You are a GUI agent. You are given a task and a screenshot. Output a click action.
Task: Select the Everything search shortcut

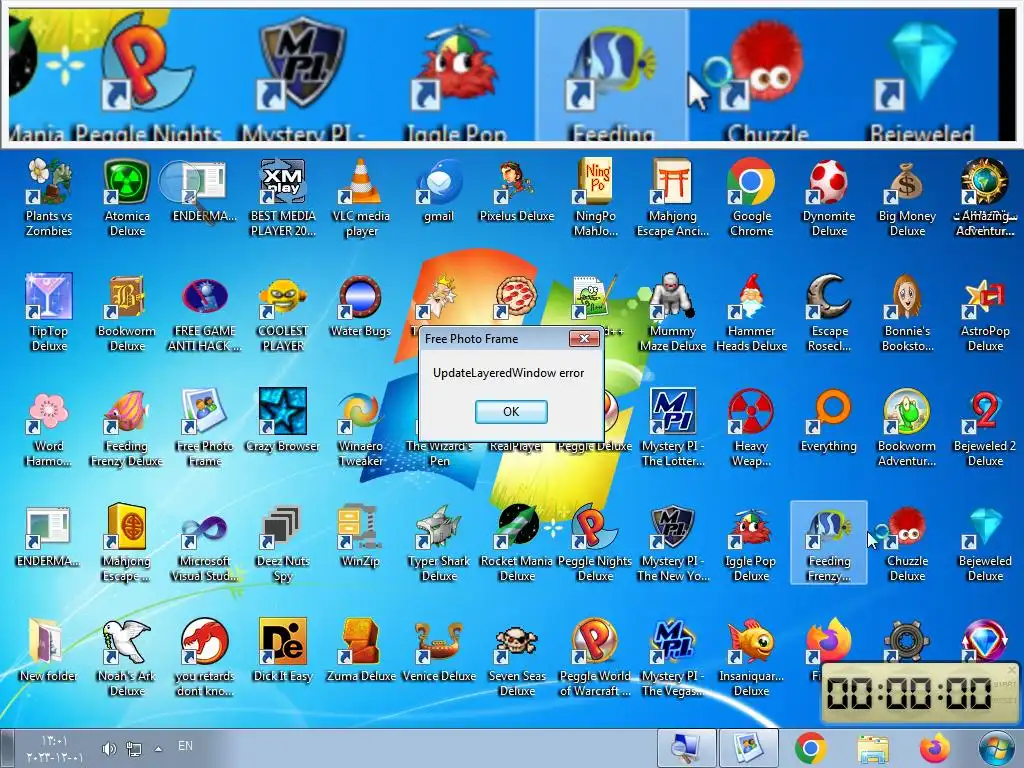pos(829,421)
